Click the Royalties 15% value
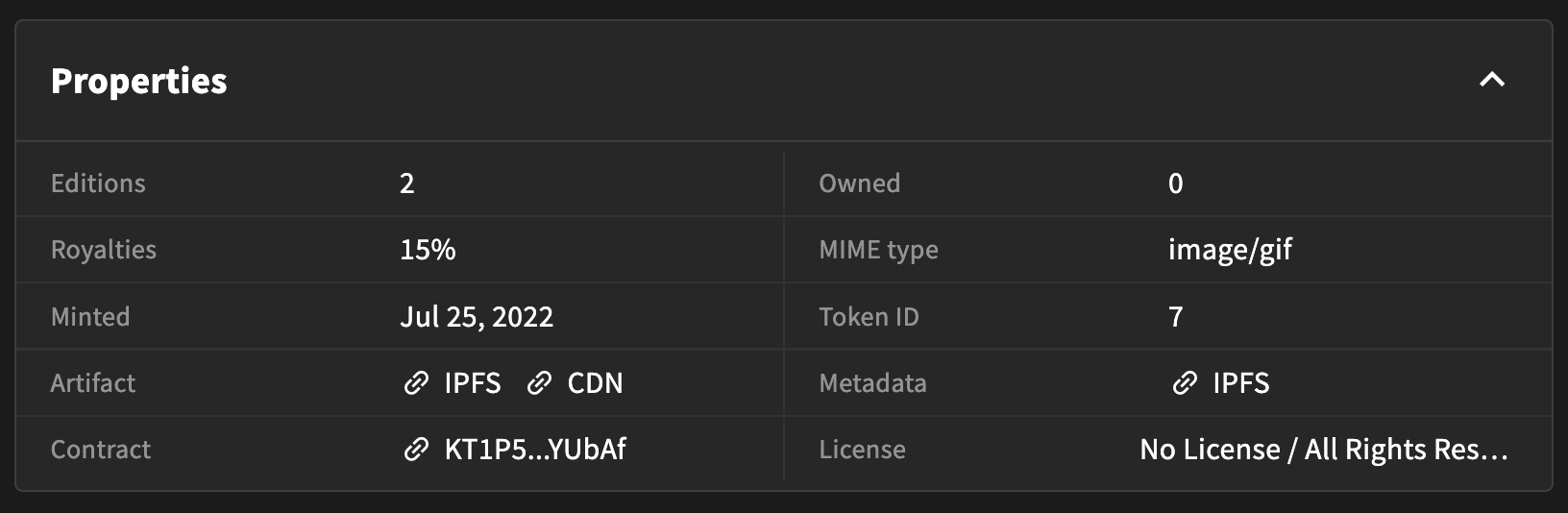 428,250
